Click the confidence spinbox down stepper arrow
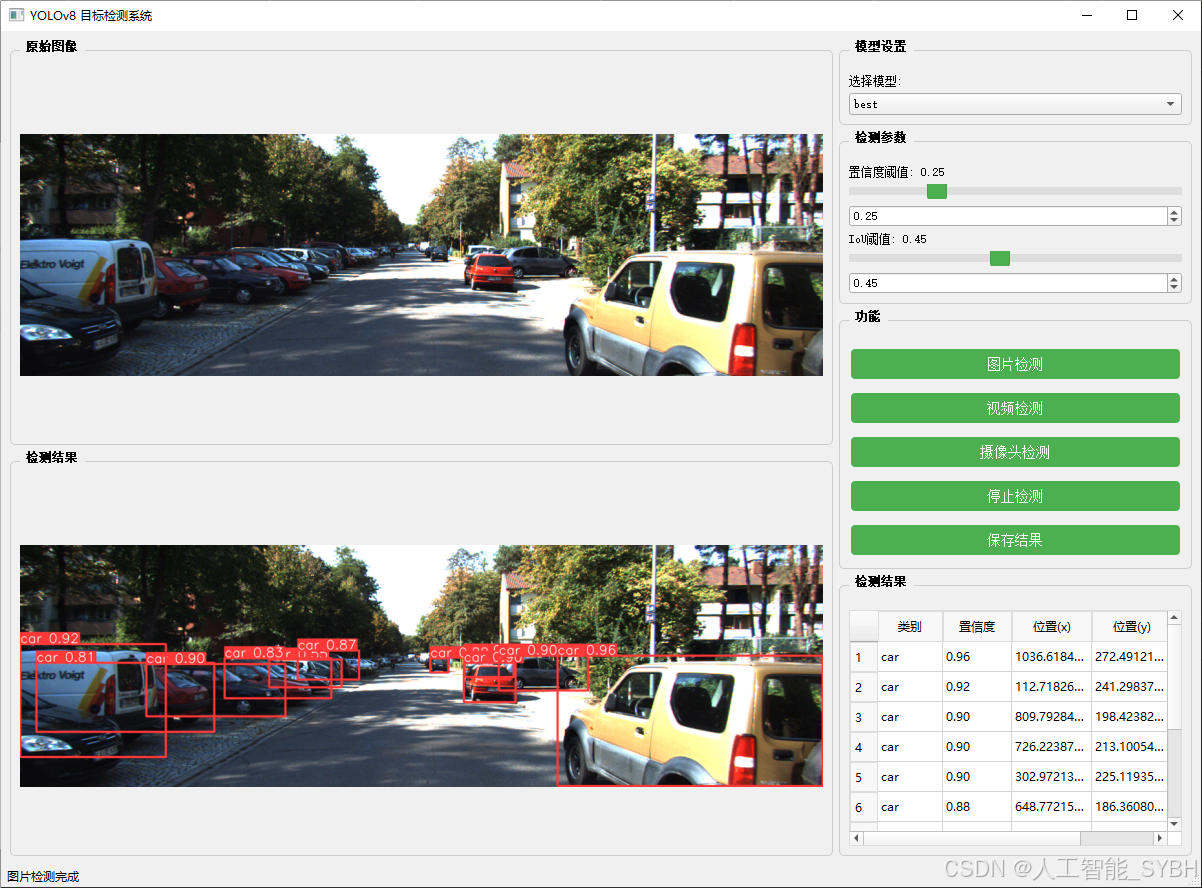1202x888 pixels. (x=1173, y=220)
